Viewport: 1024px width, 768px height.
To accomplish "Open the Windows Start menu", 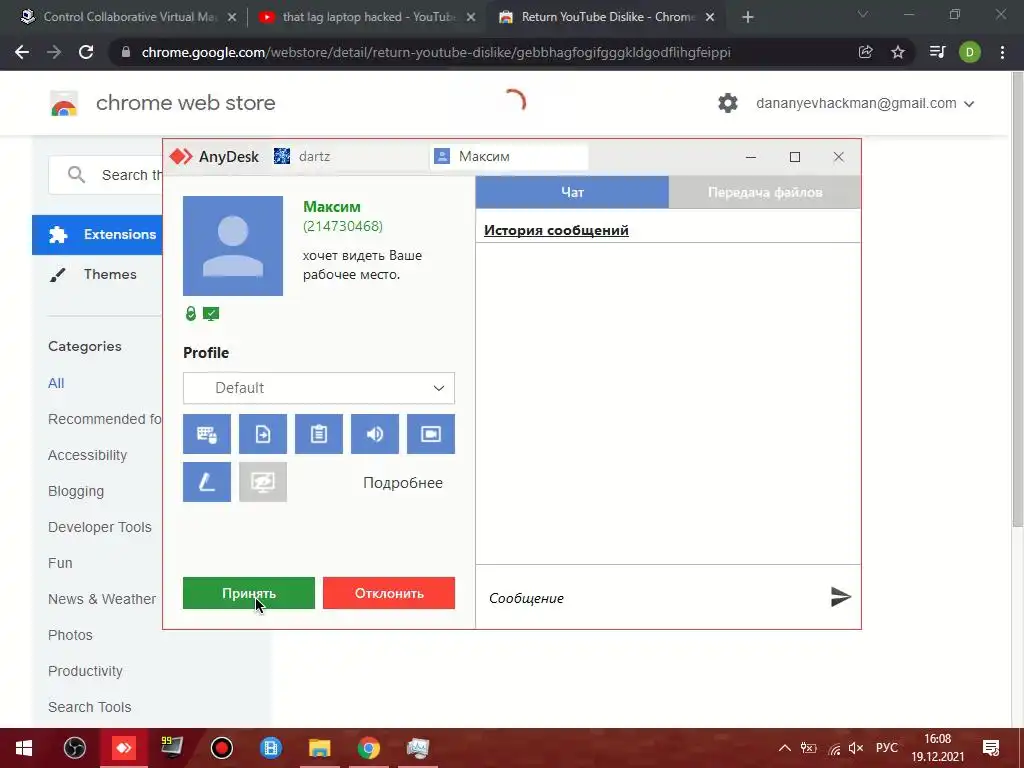I will 24,748.
